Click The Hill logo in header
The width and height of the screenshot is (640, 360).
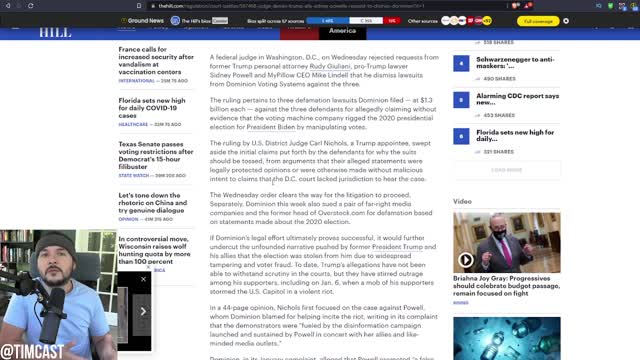pos(55,33)
